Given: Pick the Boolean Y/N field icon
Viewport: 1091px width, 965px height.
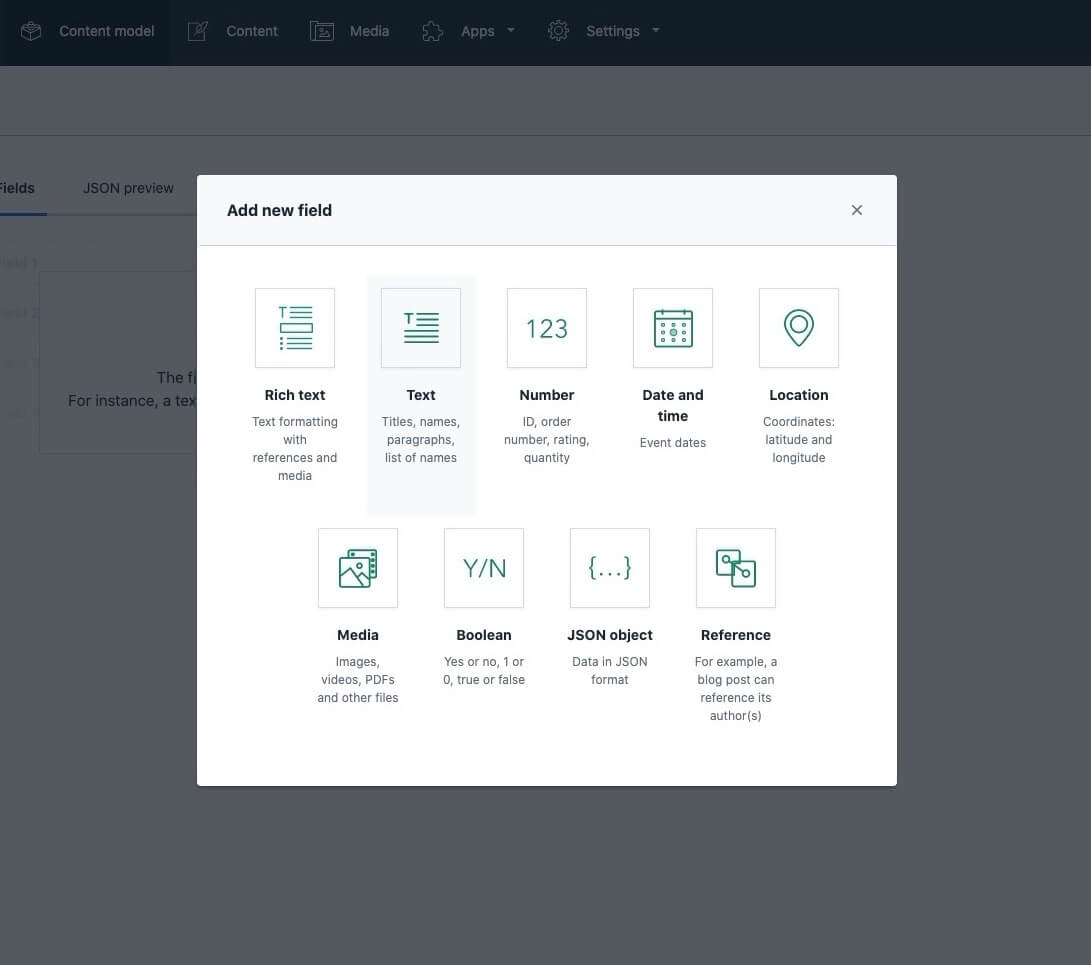Looking at the screenshot, I should pyautogui.click(x=484, y=568).
